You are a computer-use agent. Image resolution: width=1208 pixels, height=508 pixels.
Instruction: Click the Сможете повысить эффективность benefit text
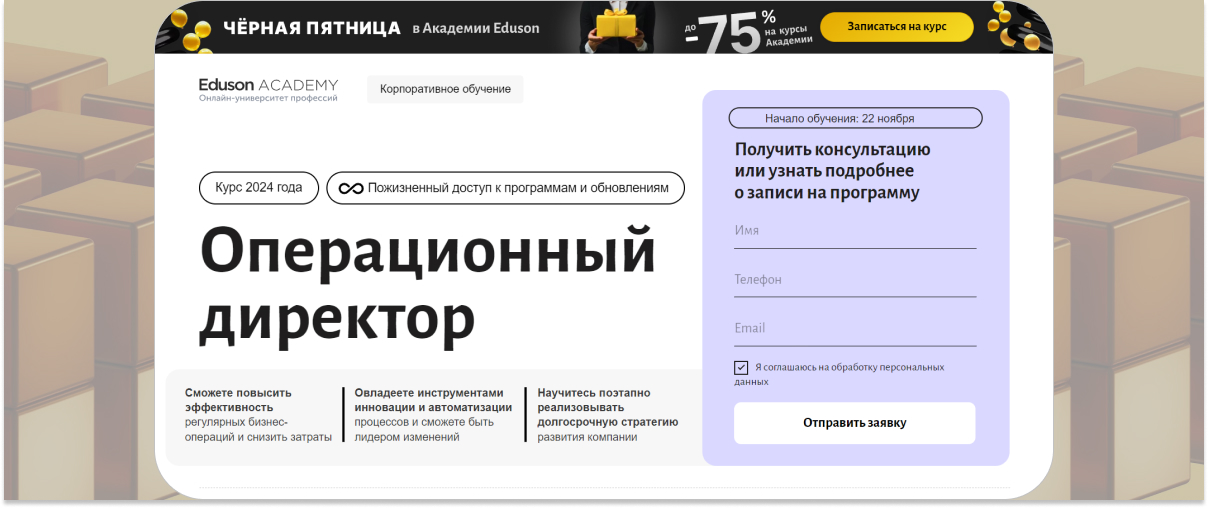258,415
